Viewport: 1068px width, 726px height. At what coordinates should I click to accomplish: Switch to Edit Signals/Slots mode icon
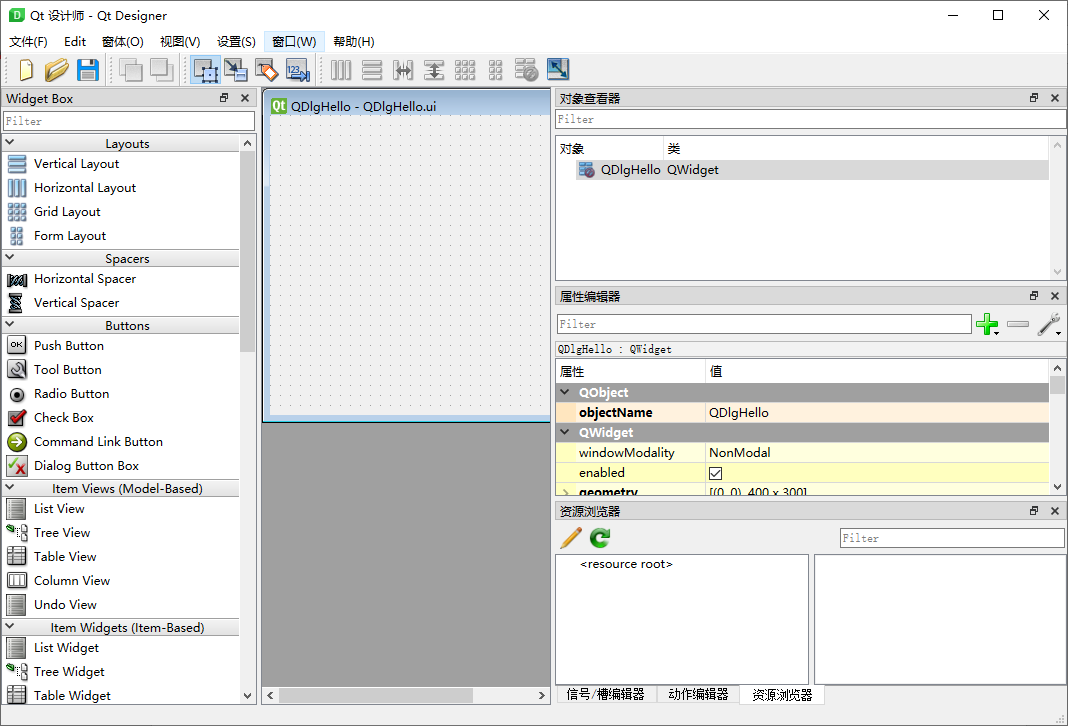pos(236,70)
